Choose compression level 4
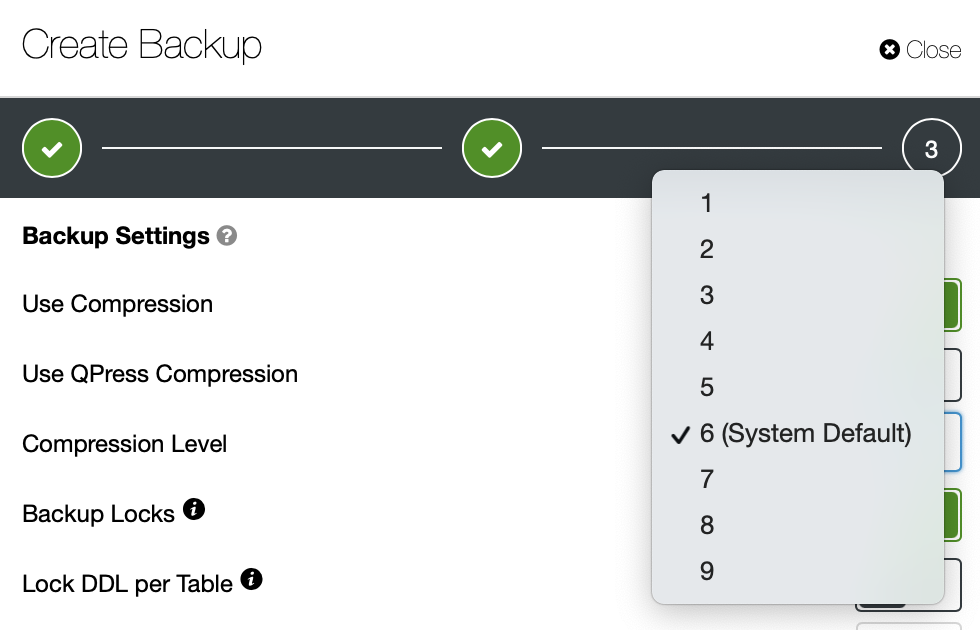Viewport: 980px width, 630px height. (798, 341)
